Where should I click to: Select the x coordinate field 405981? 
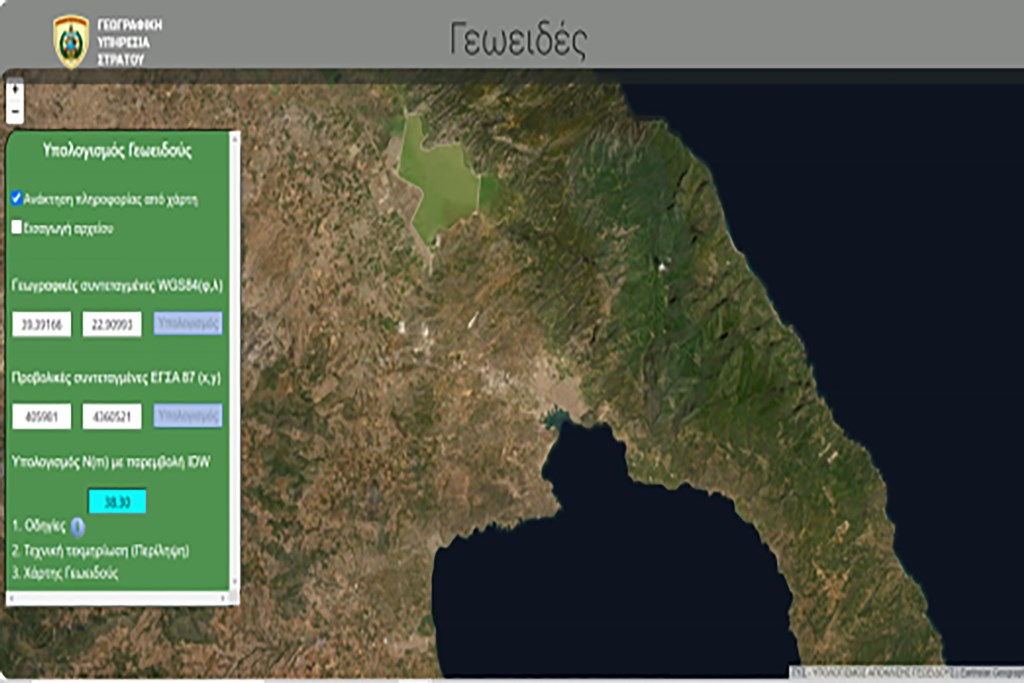42,416
